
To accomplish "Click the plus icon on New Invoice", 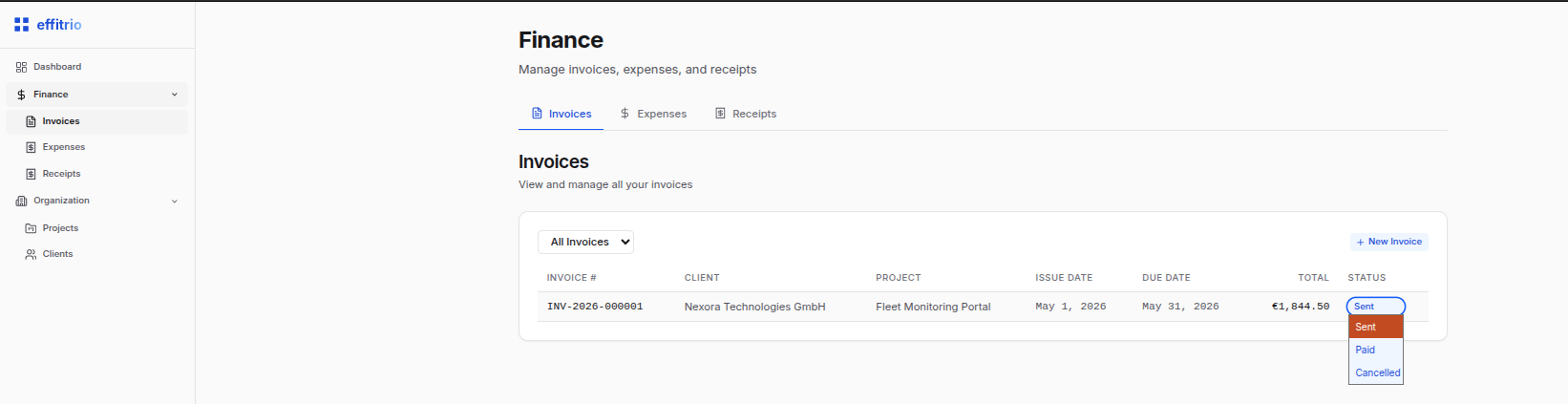I will (1360, 243).
